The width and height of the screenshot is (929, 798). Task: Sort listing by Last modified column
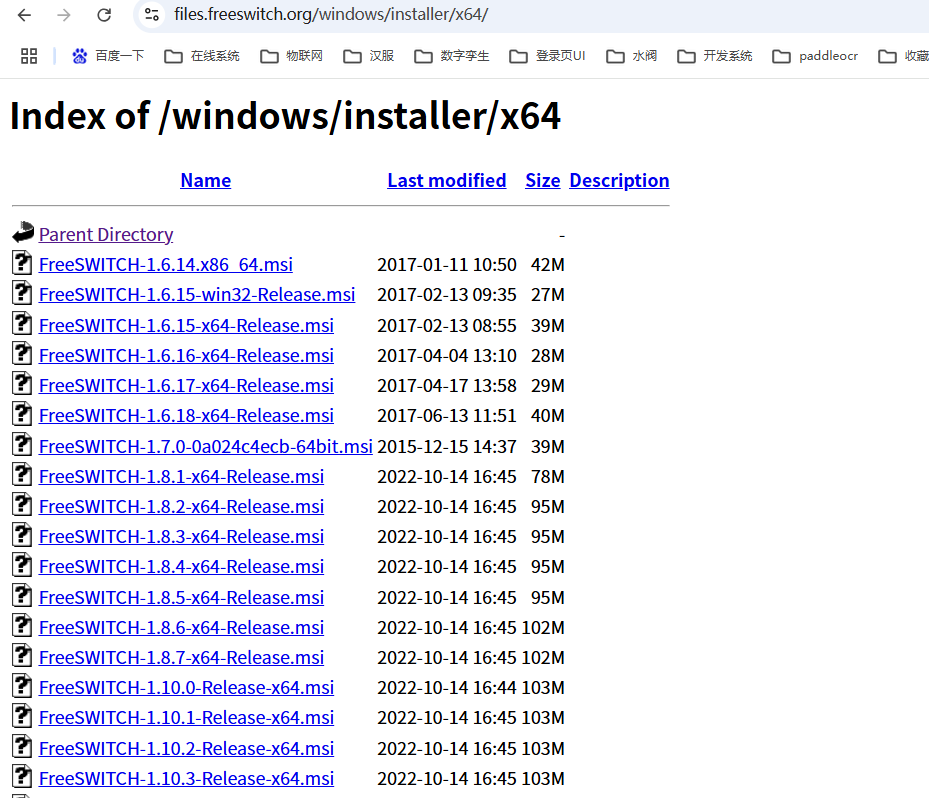(x=447, y=180)
